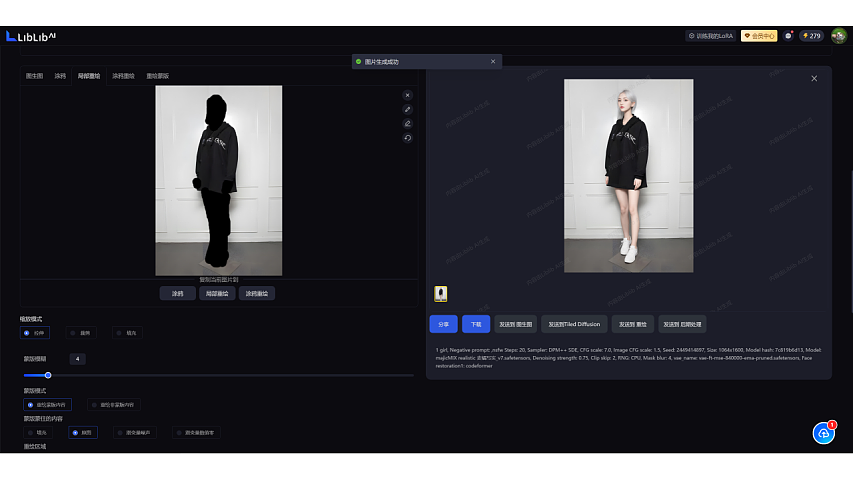Image resolution: width=853 pixels, height=480 pixels.
Task: Open the 重绘蒙版 tab
Action: (157, 76)
